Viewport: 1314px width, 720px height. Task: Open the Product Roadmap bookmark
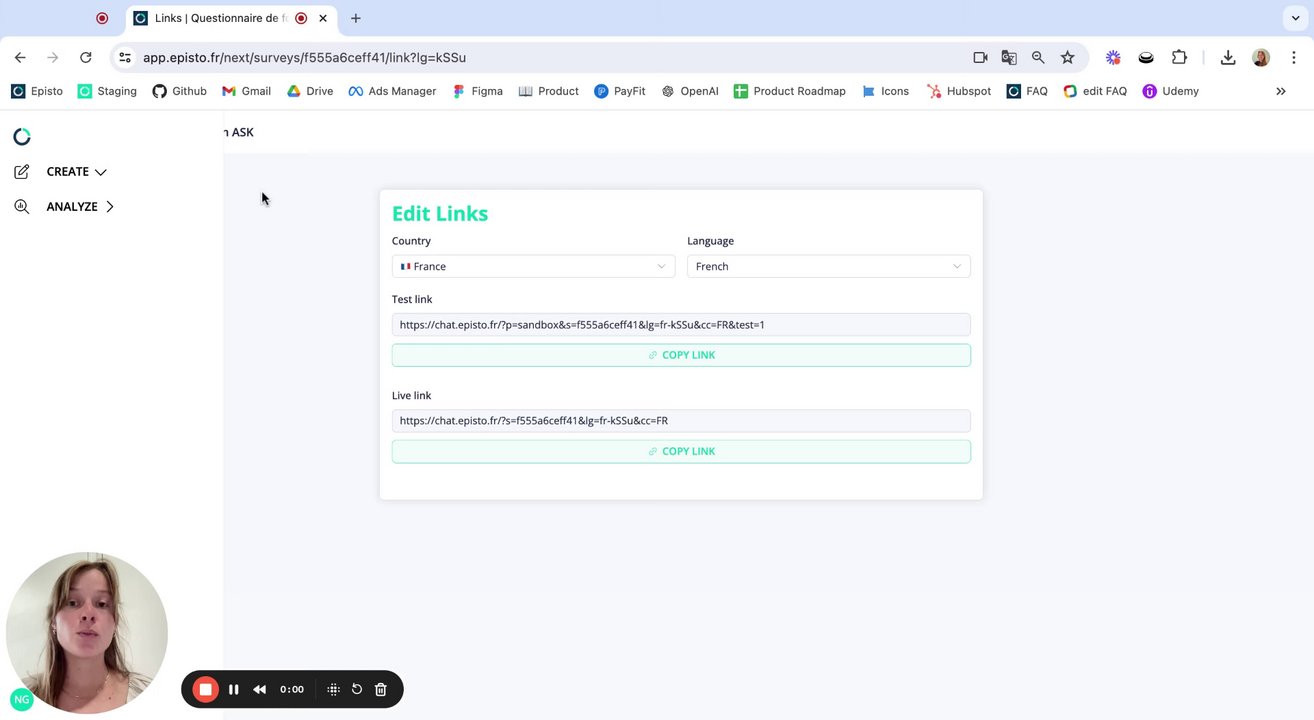click(790, 91)
